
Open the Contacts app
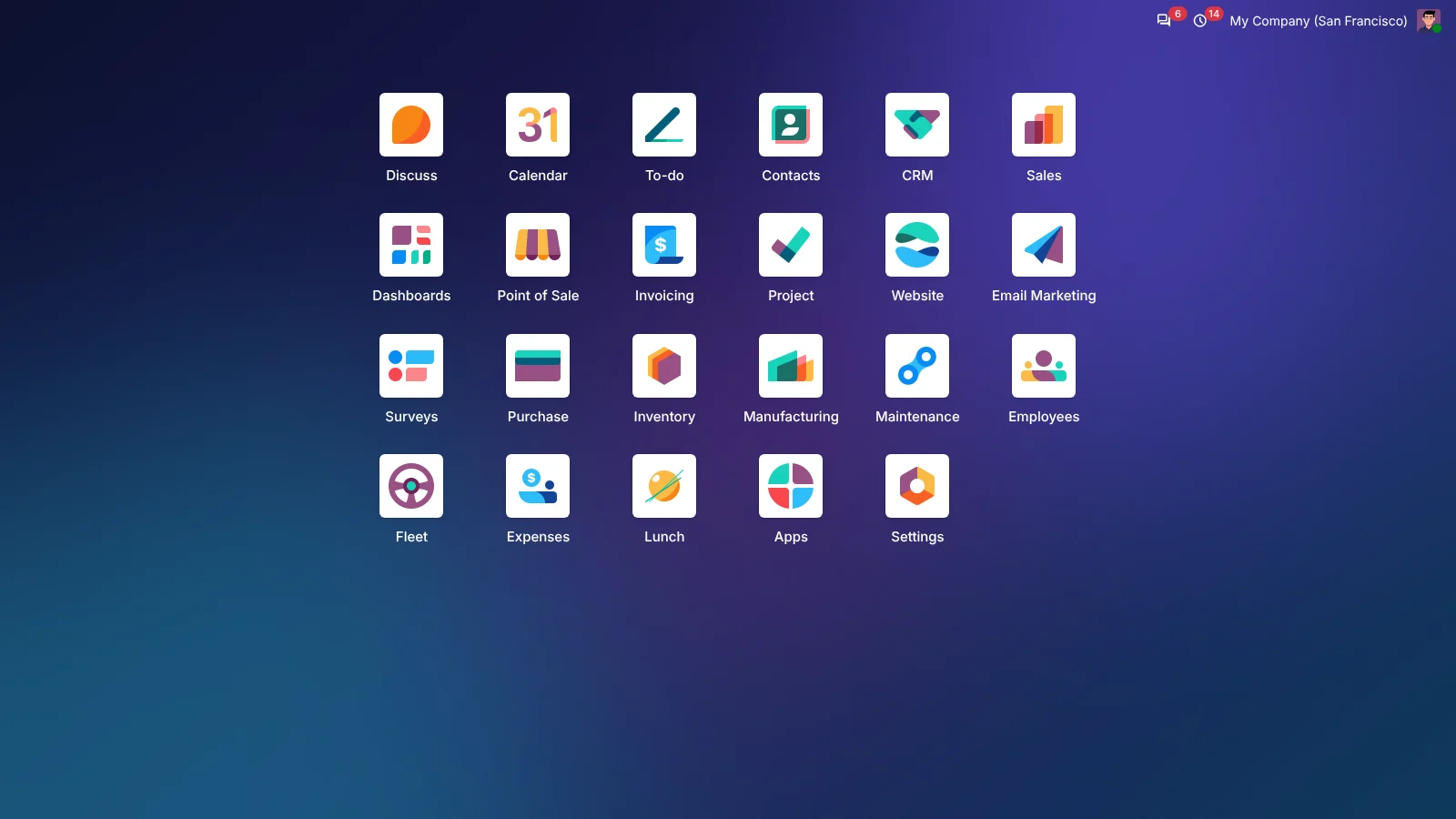pos(791,125)
